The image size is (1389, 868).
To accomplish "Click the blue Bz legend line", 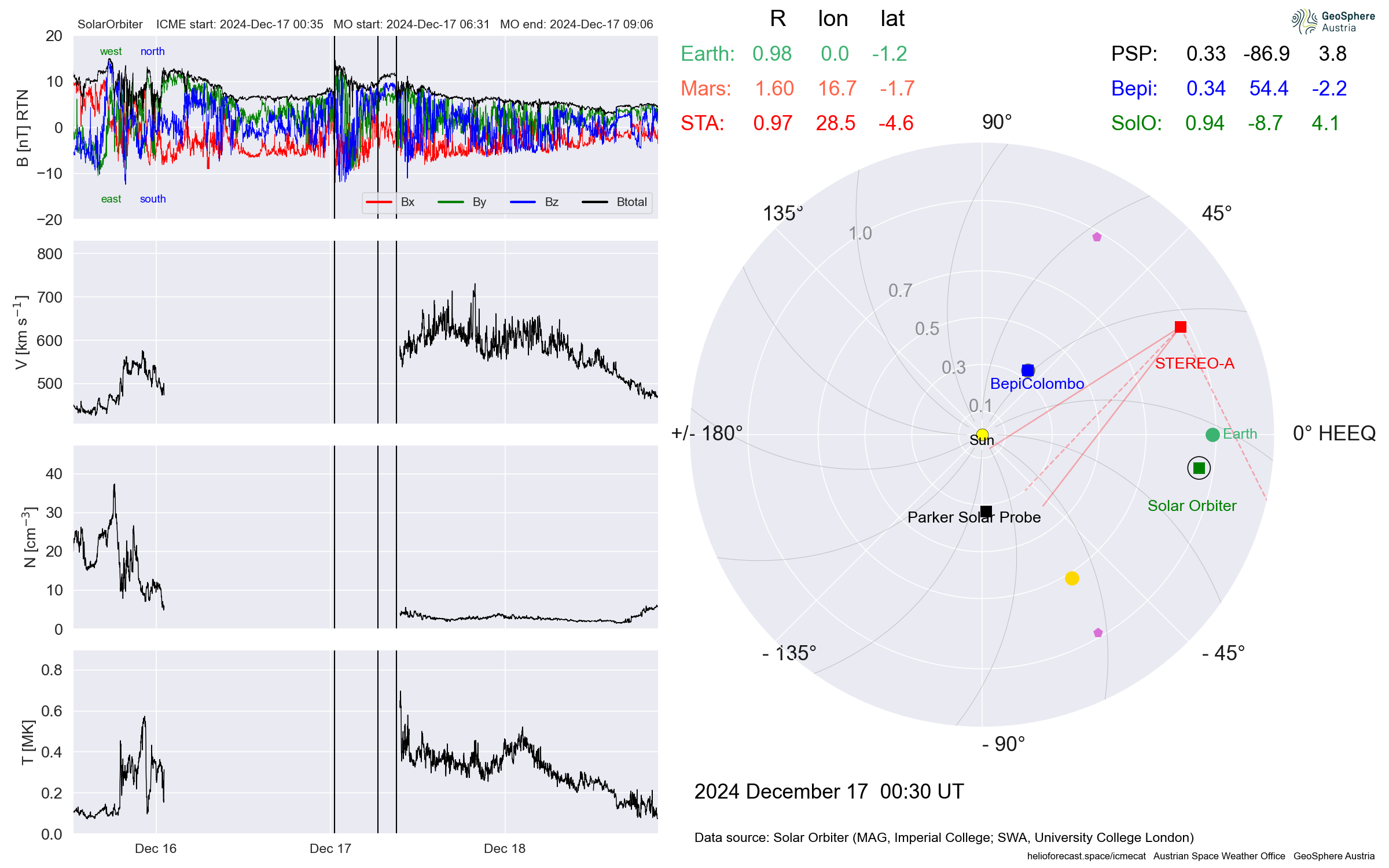I will (523, 202).
